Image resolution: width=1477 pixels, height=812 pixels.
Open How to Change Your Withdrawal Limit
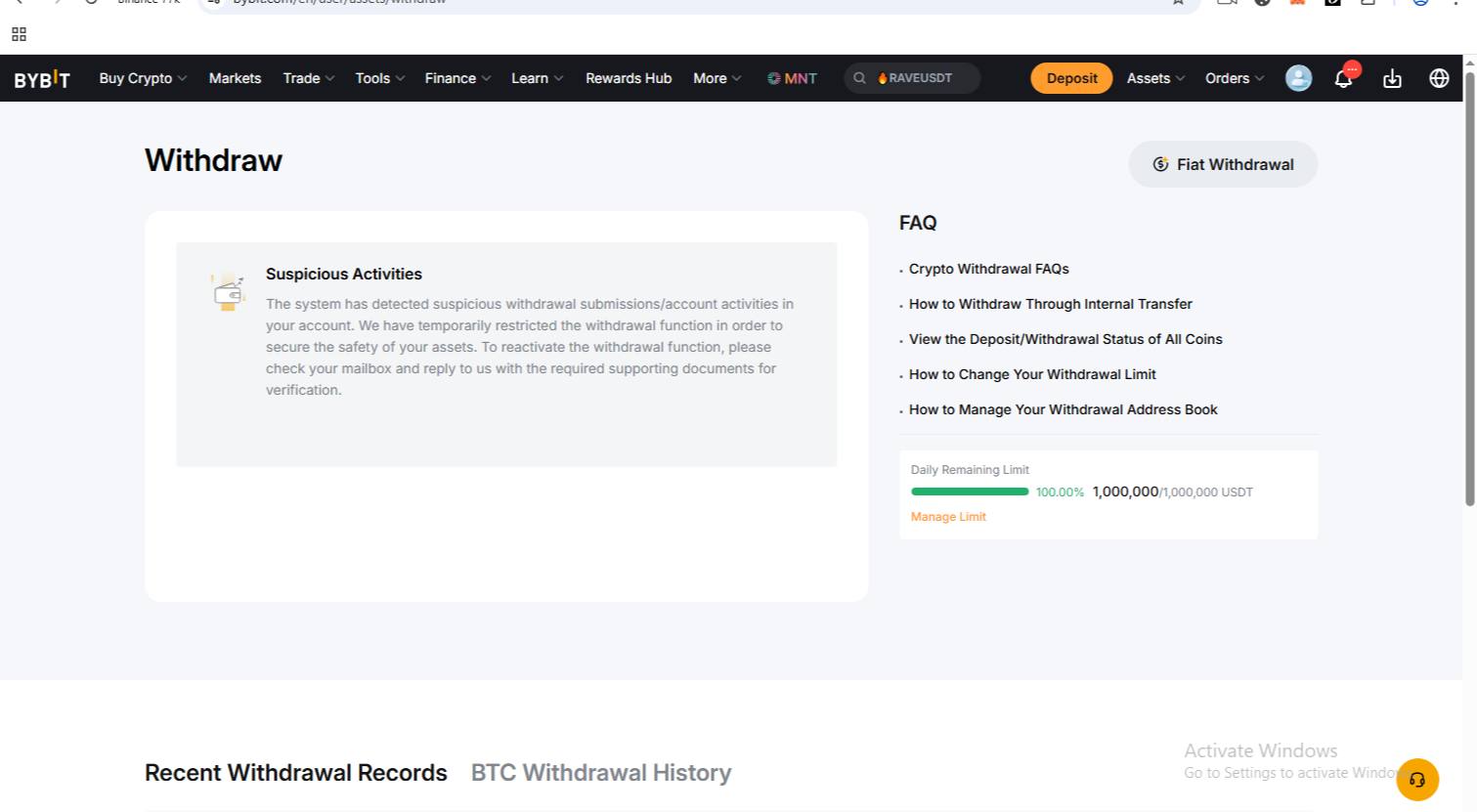click(1032, 374)
